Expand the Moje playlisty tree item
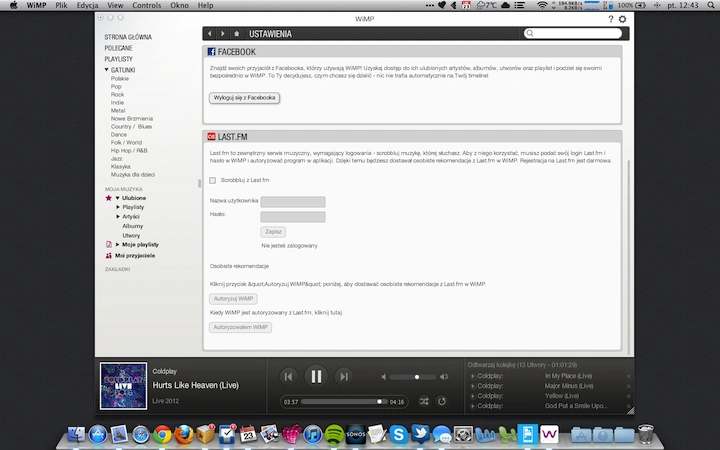 (x=118, y=245)
